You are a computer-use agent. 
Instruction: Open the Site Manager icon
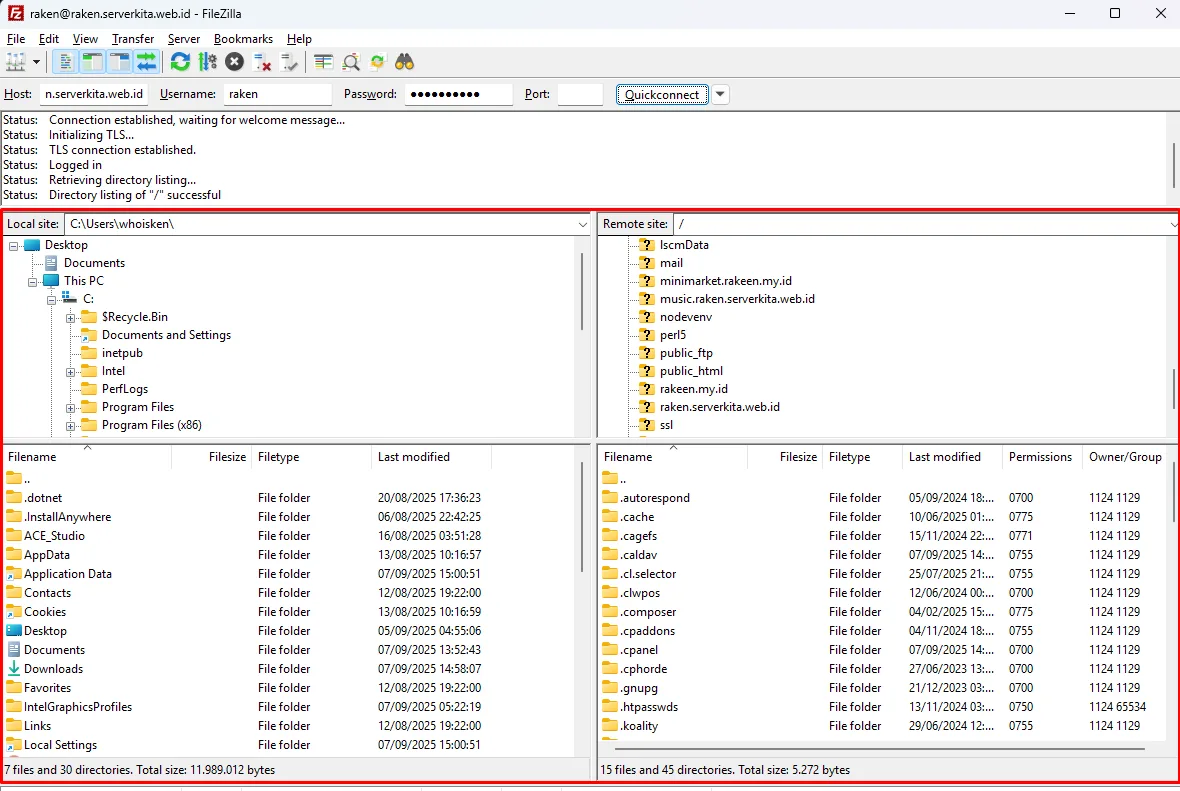pyautogui.click(x=15, y=62)
